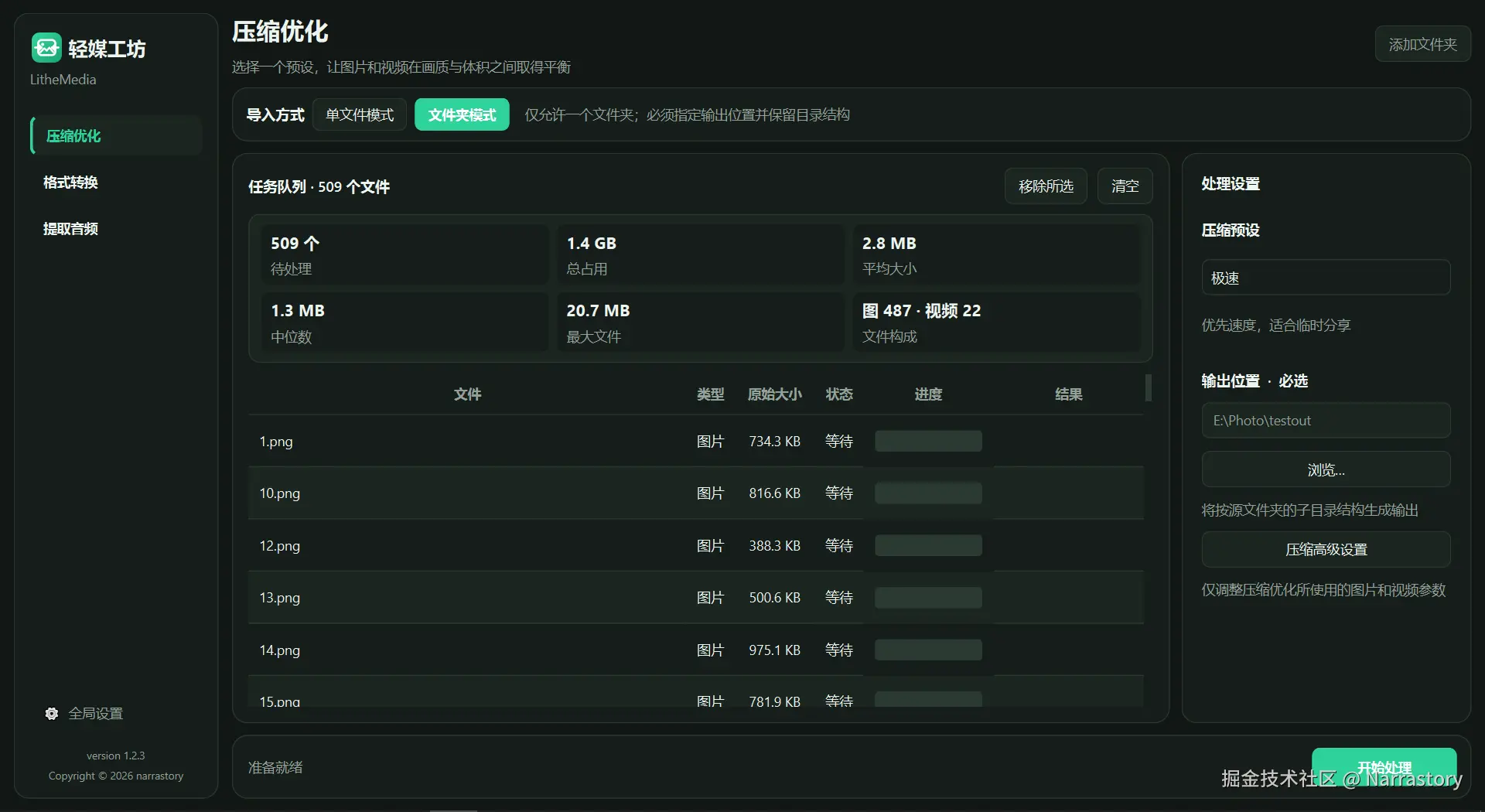Select 单文件模式 import mode
The height and width of the screenshot is (812, 1485).
[360, 114]
